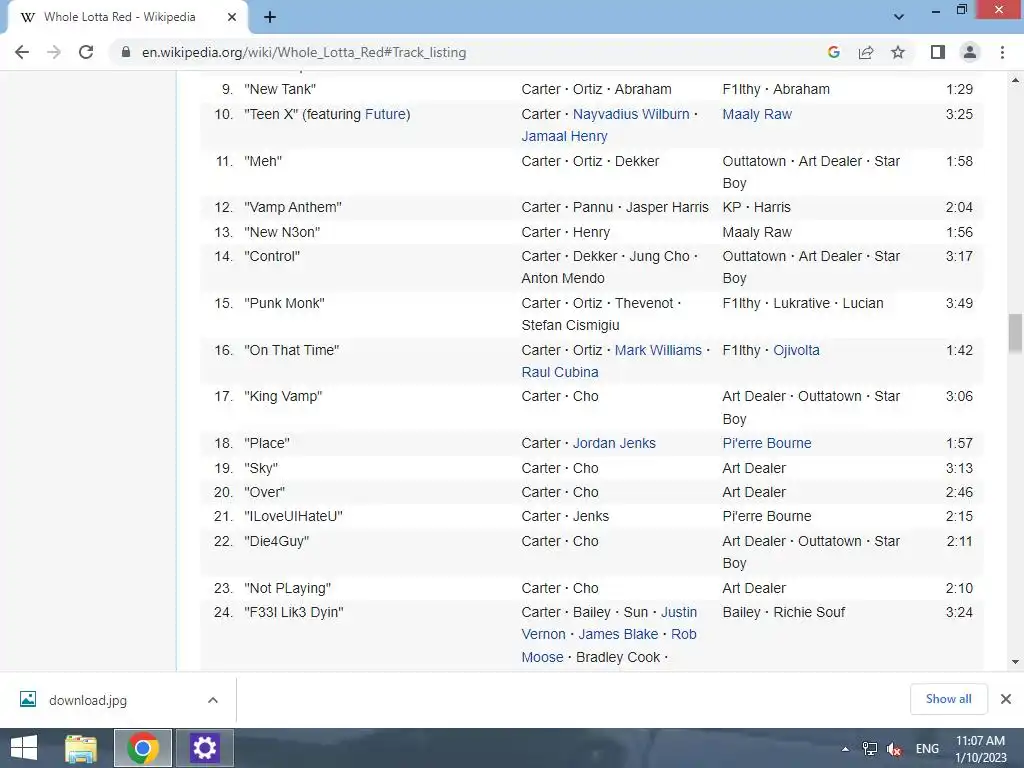Open the clock showing 11:07 AM
Viewport: 1024px width, 768px height.
coord(980,749)
